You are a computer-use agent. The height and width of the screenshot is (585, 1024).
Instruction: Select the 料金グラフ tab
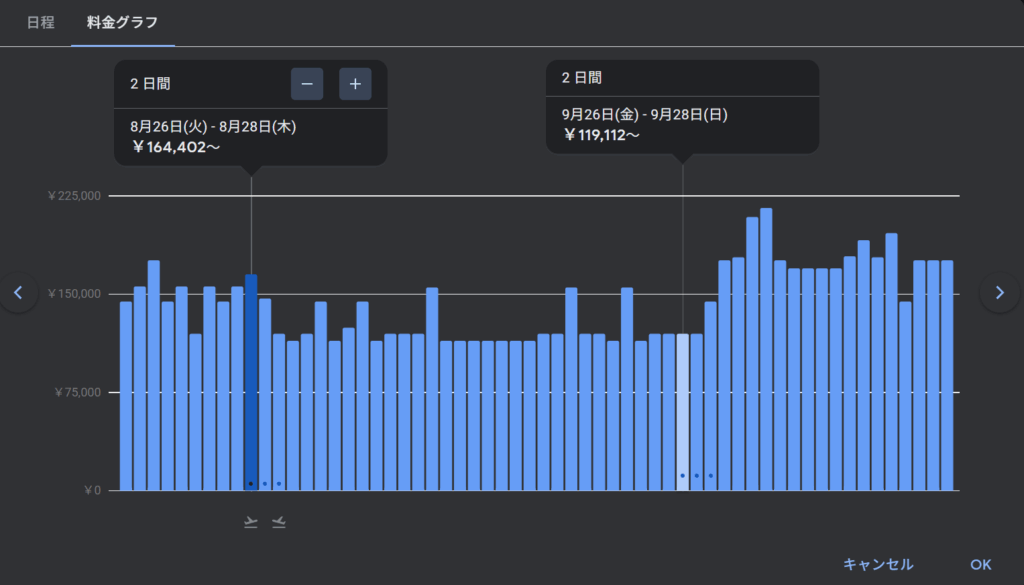122,22
